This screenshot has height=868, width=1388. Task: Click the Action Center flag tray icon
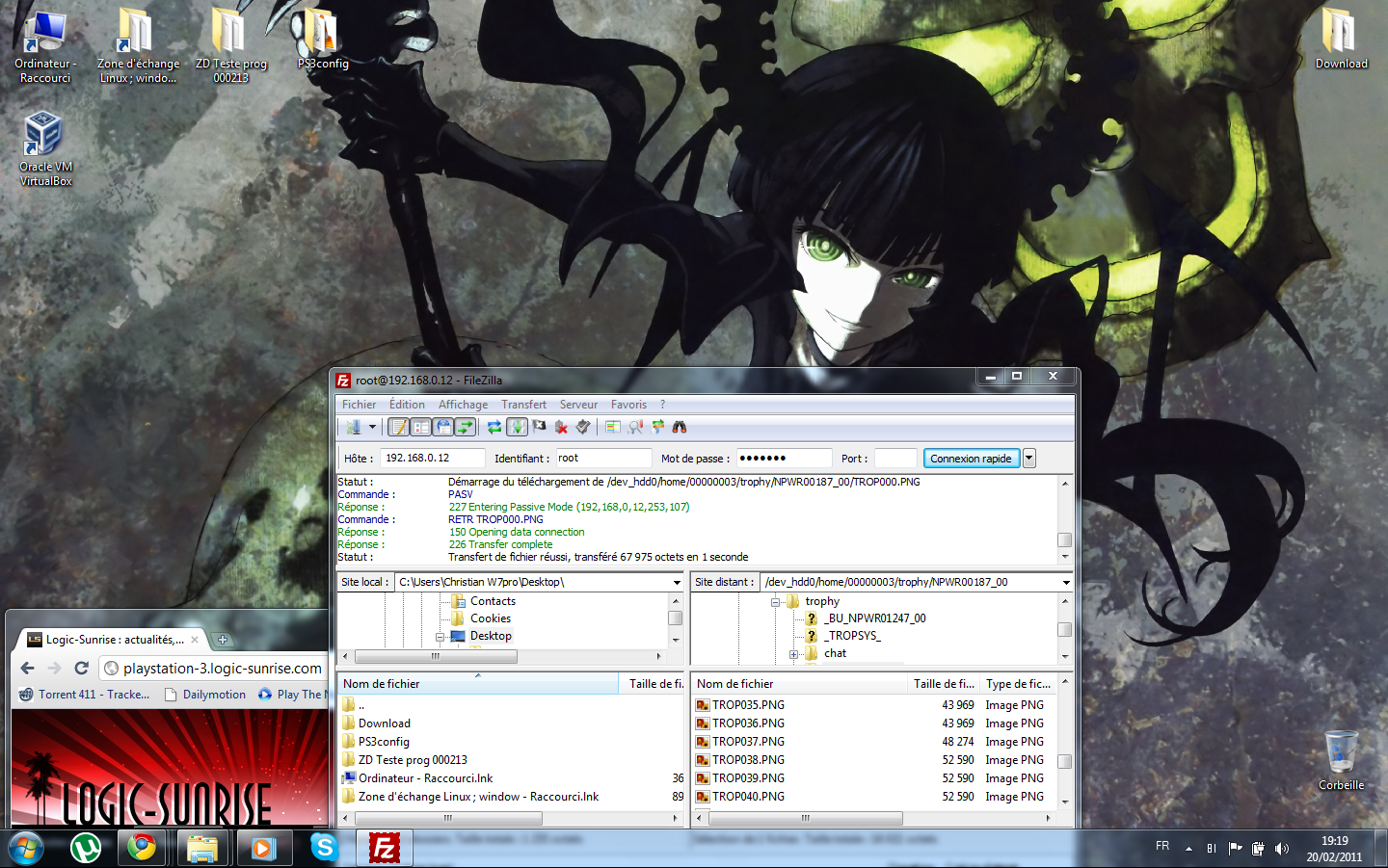pos(1235,849)
